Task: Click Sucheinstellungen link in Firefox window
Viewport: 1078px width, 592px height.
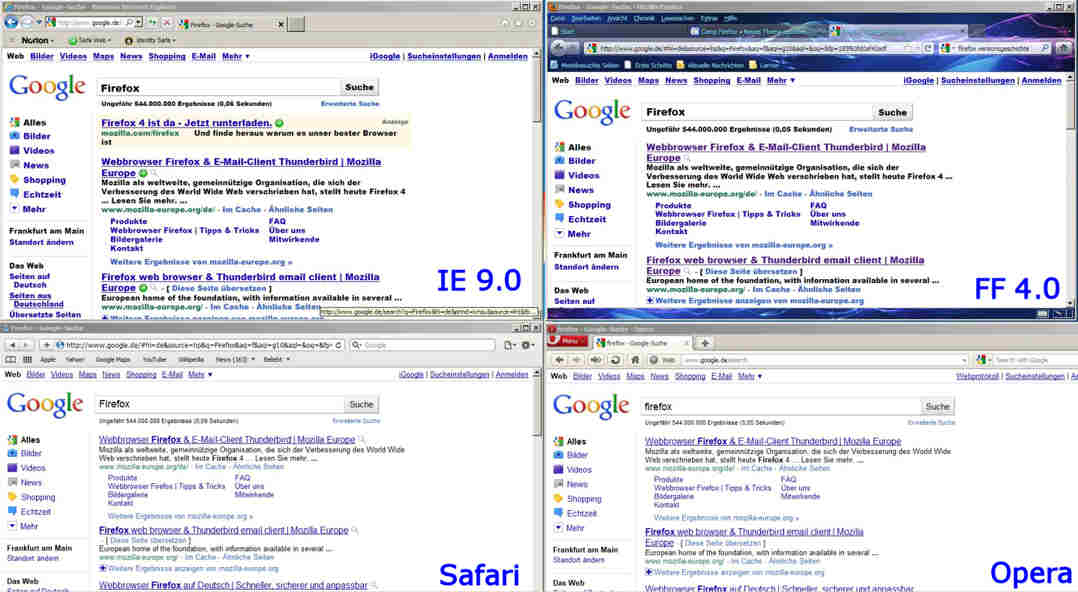Action: point(978,80)
